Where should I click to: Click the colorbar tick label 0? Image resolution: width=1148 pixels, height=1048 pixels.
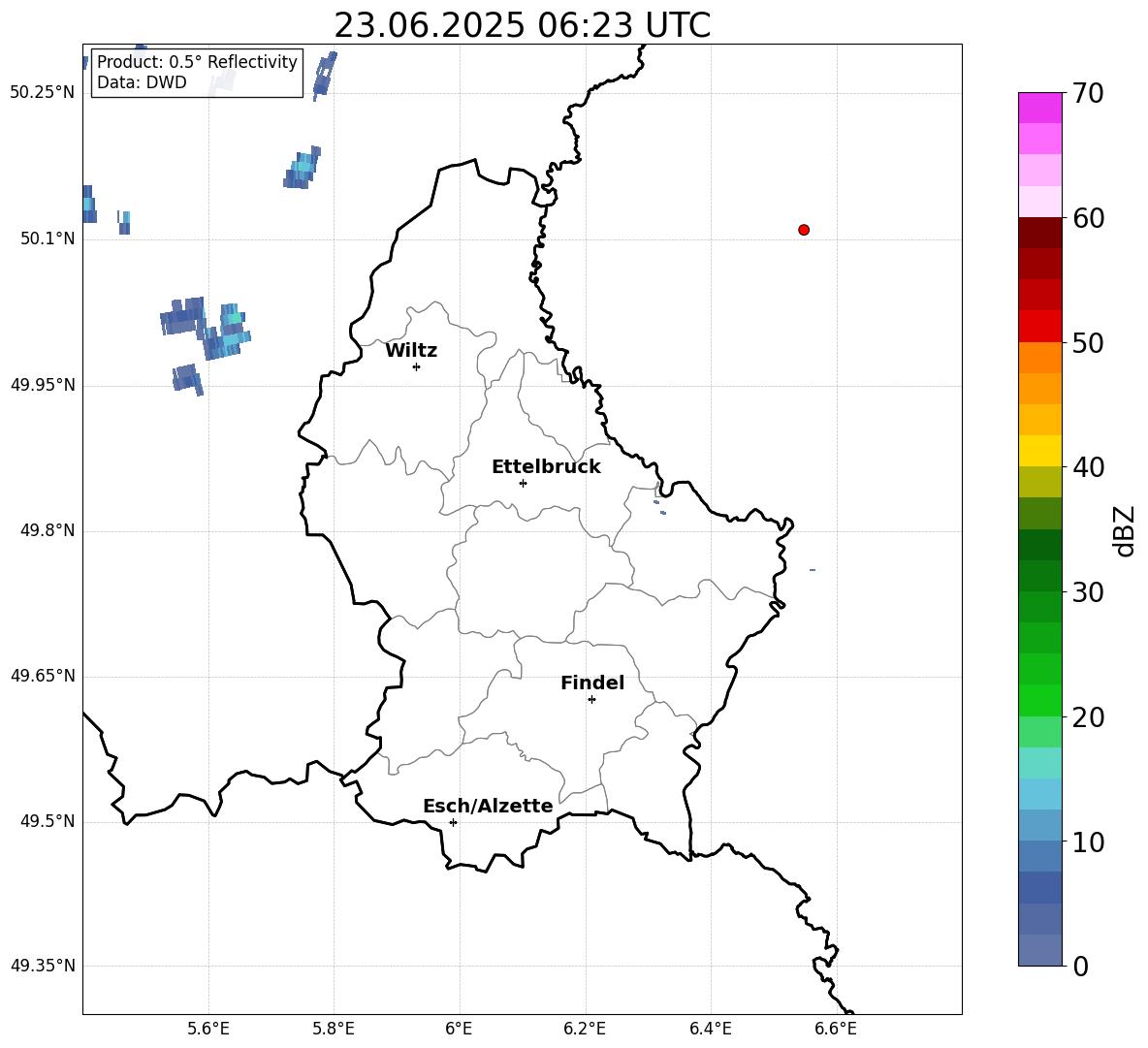coord(1080,967)
